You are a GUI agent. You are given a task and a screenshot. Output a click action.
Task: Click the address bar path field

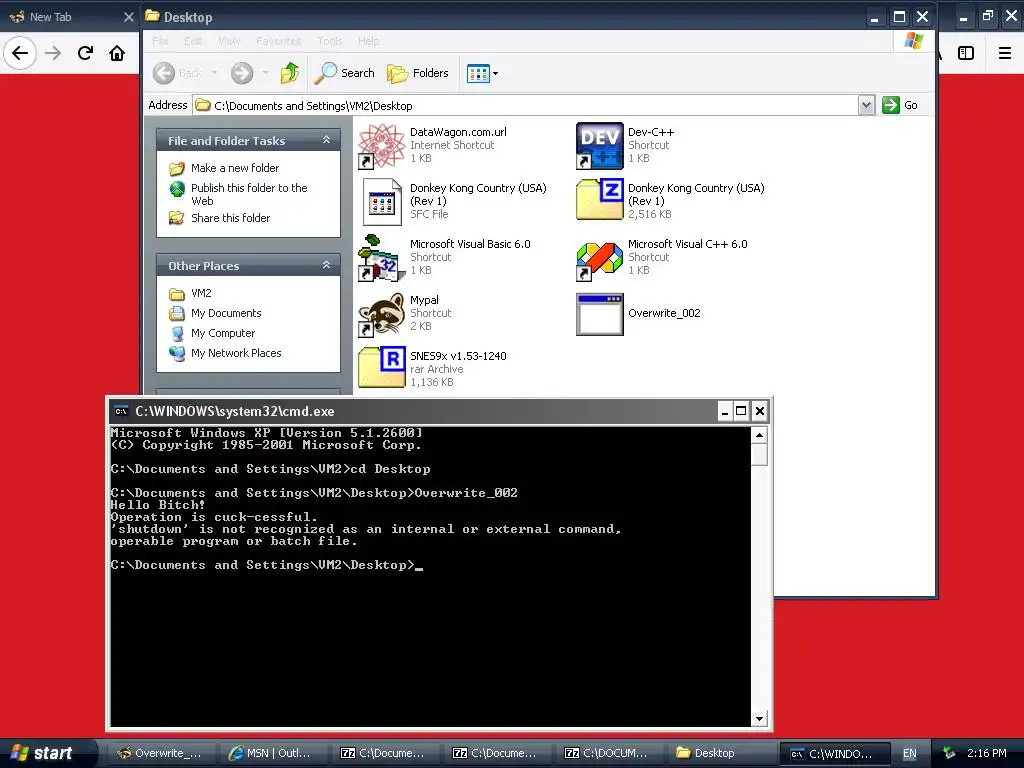(x=526, y=105)
